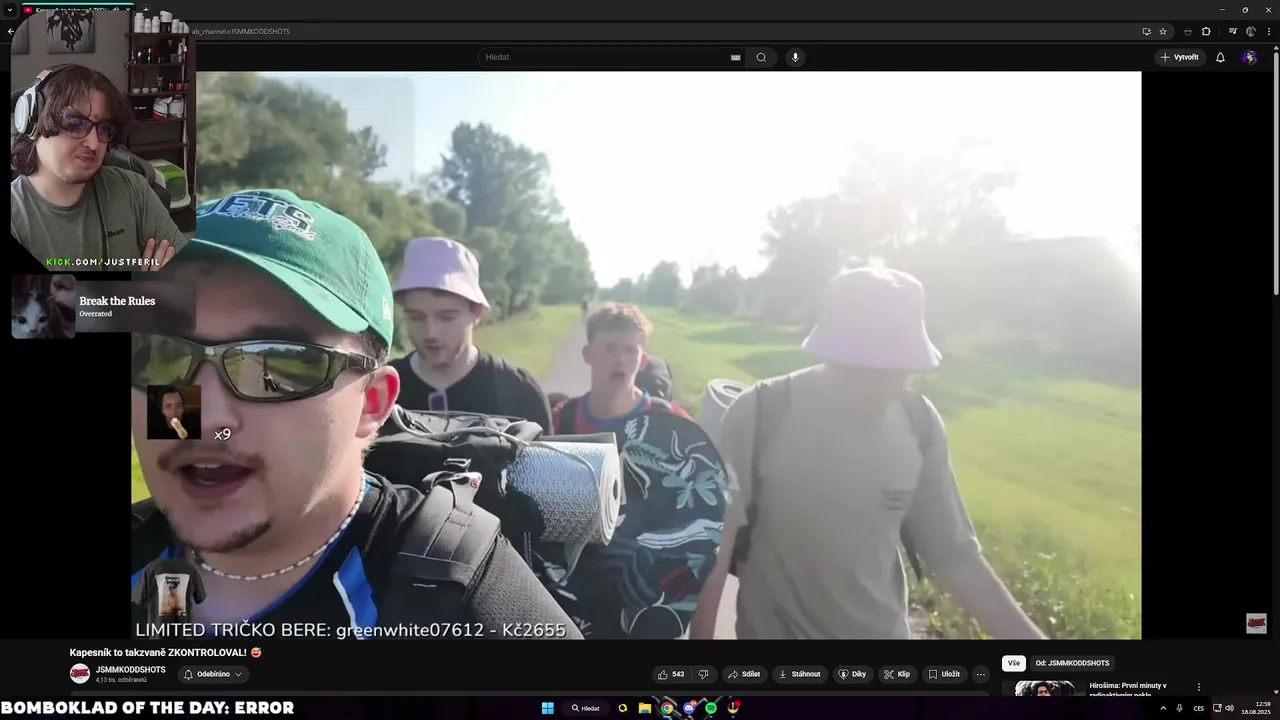1280x720 pixels.
Task: Open the Windows Start menu
Action: coord(548,708)
